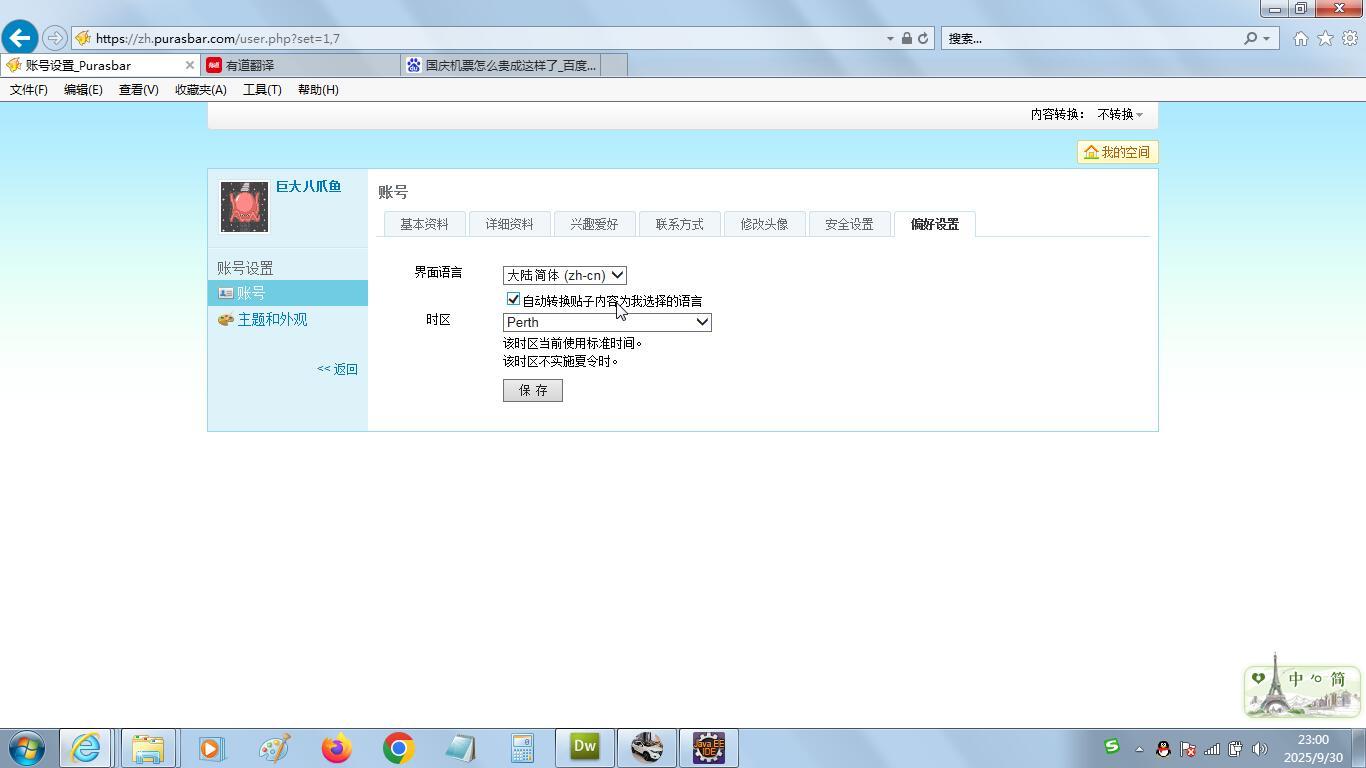Click into the browser search box
The image size is (1366, 768).
click(x=1090, y=38)
